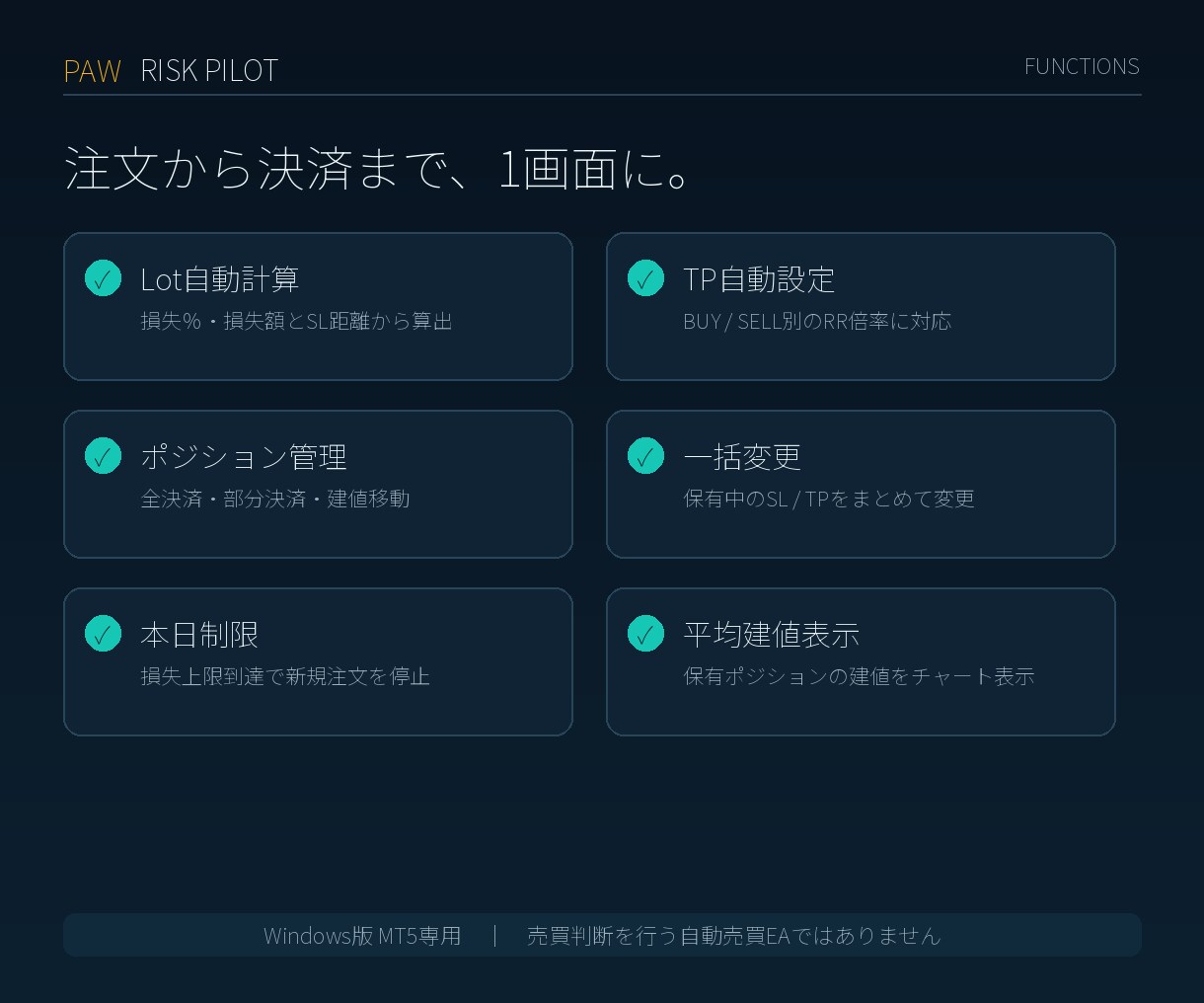The height and width of the screenshot is (1003, 1204).
Task: Click the description BUY / SELL別のRR倍率に対応
Action: pos(817,321)
